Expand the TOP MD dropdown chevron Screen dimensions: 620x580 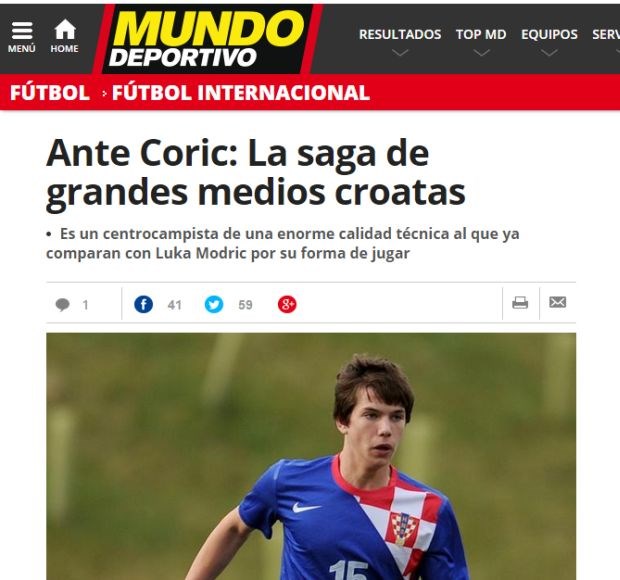pyautogui.click(x=481, y=53)
